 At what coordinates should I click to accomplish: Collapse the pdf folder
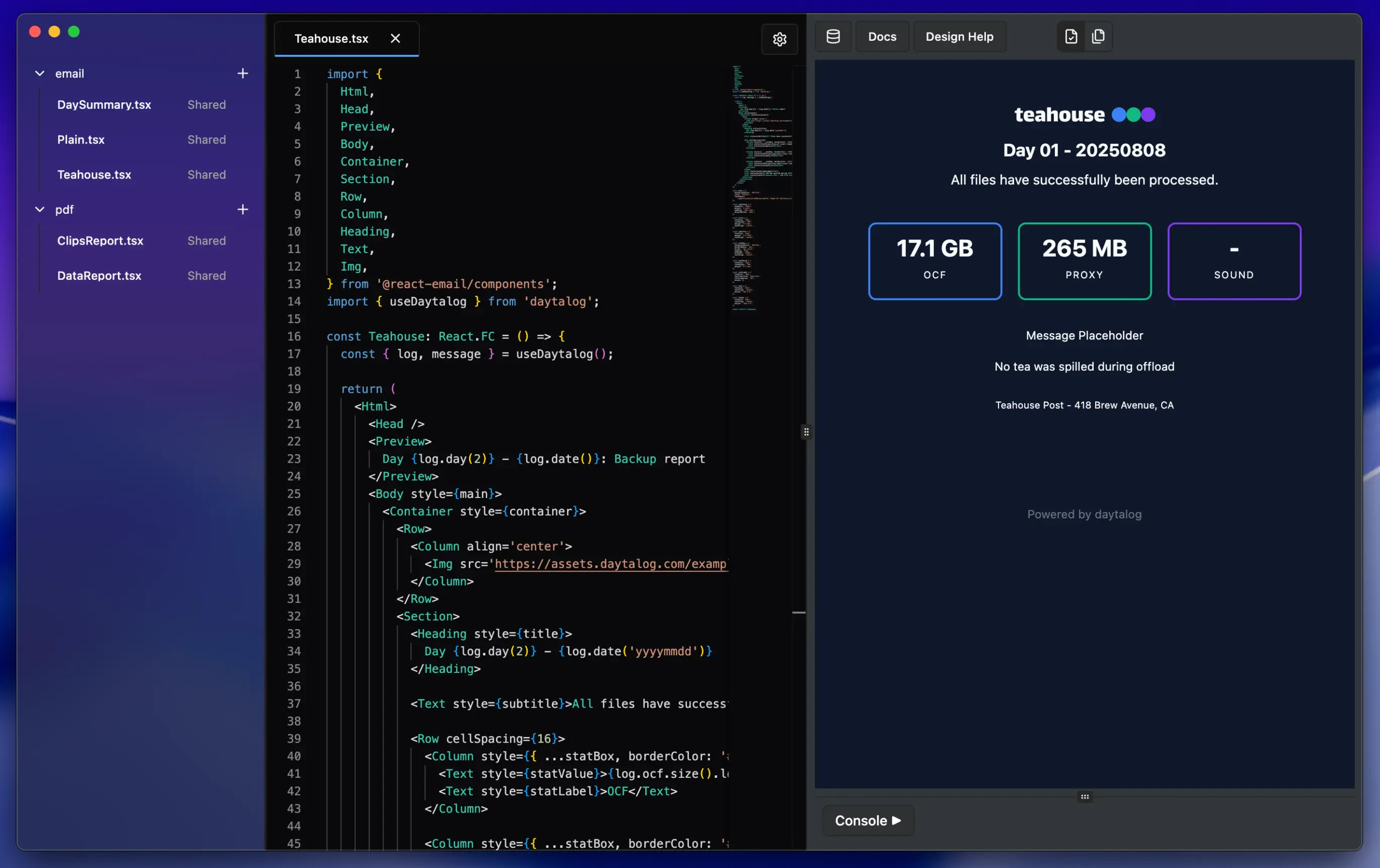39,209
